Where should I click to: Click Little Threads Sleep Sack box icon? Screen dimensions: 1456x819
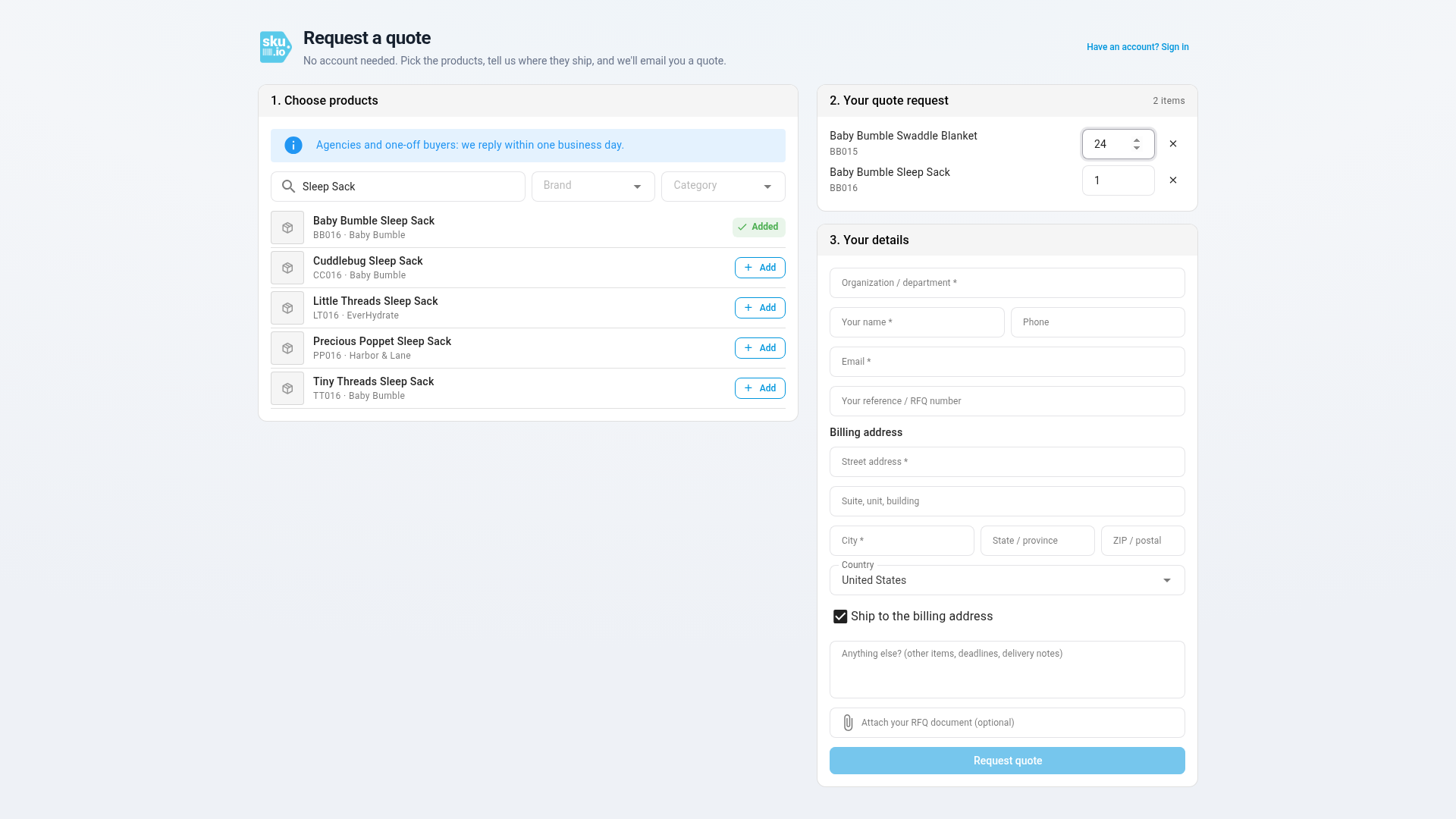pos(287,308)
